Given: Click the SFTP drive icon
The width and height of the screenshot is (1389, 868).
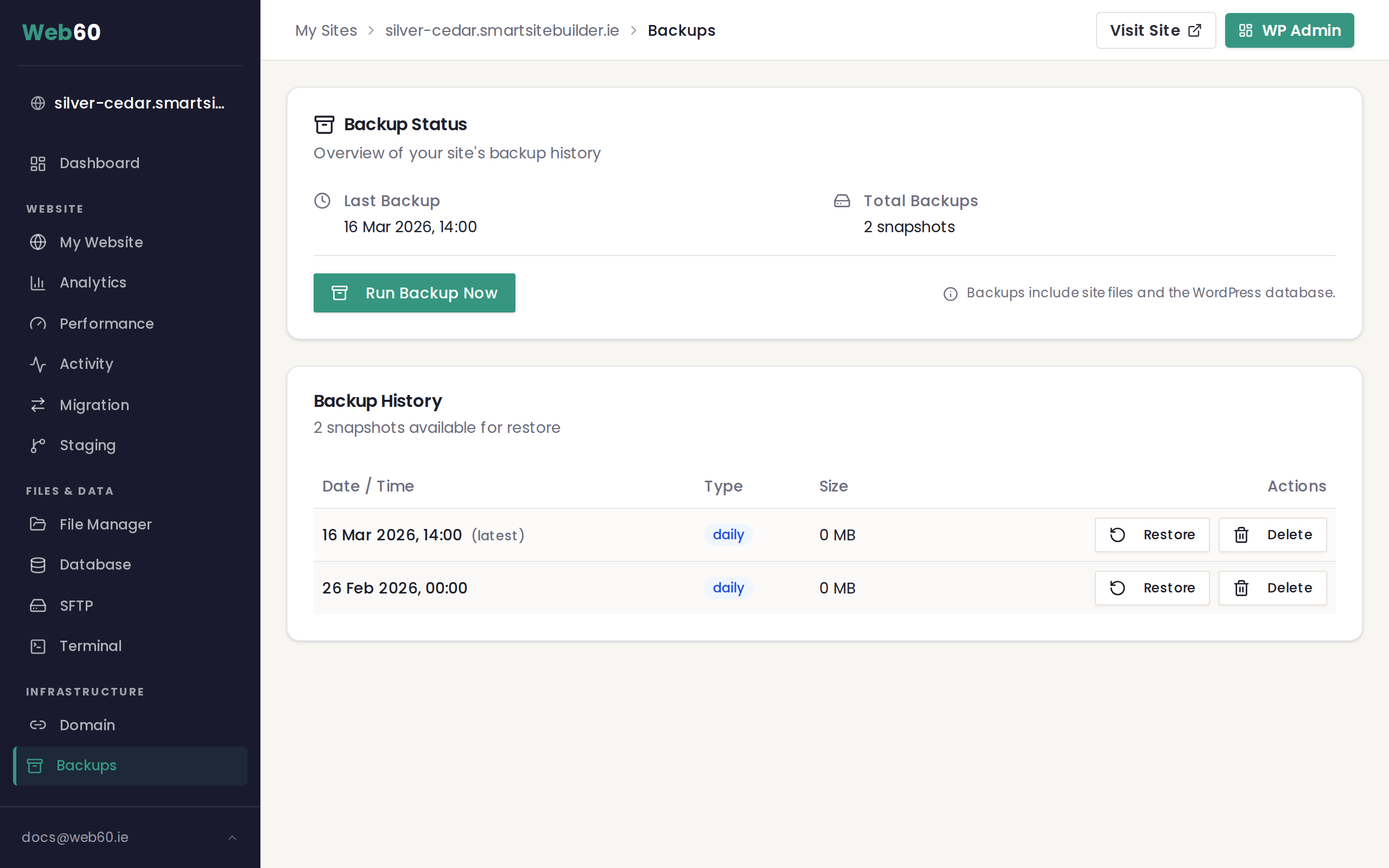Looking at the screenshot, I should click(38, 605).
